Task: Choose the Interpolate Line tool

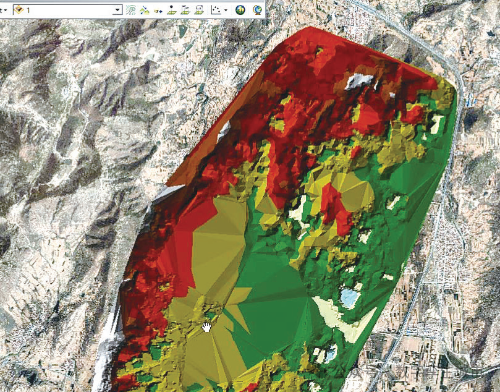Action: pyautogui.click(x=185, y=10)
